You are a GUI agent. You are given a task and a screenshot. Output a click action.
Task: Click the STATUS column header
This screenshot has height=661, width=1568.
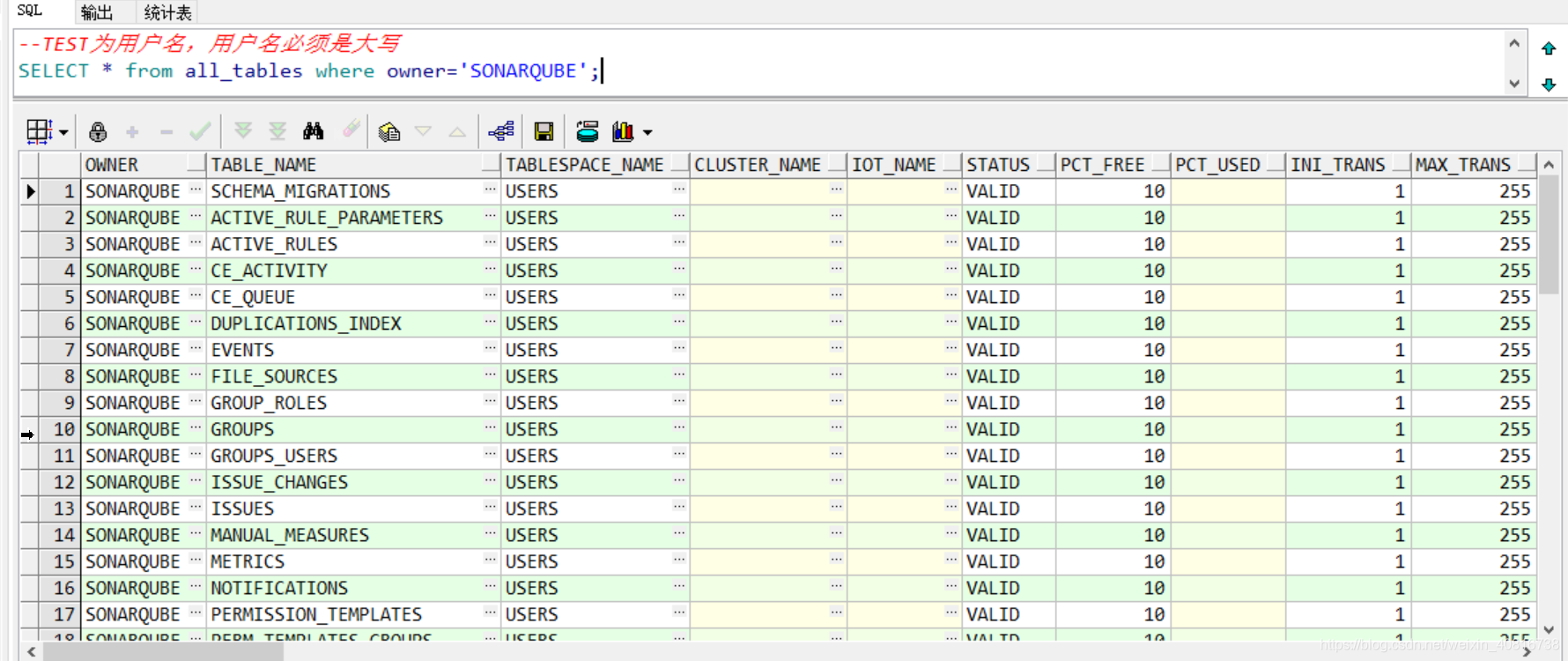1010,165
